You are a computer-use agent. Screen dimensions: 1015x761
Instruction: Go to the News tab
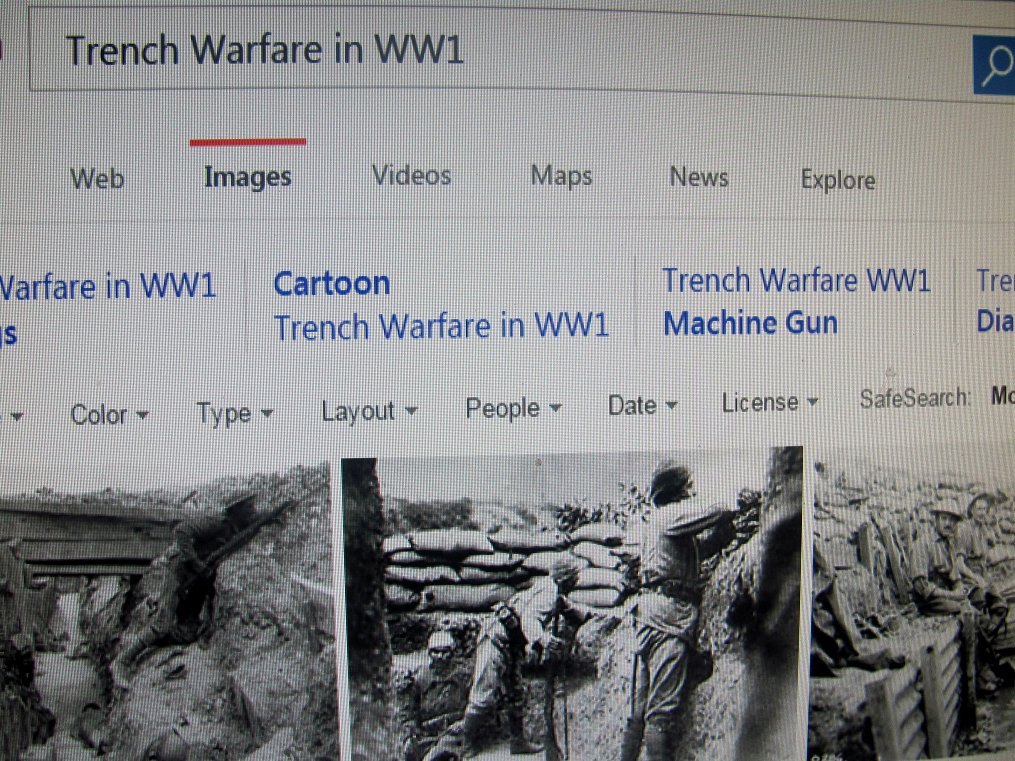click(699, 177)
